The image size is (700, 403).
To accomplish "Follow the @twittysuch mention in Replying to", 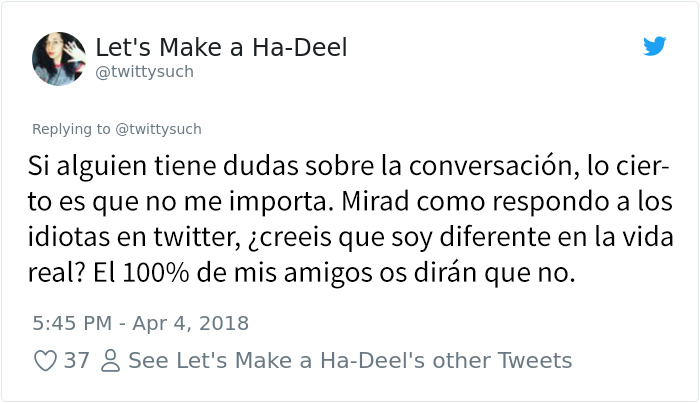I will click(158, 129).
